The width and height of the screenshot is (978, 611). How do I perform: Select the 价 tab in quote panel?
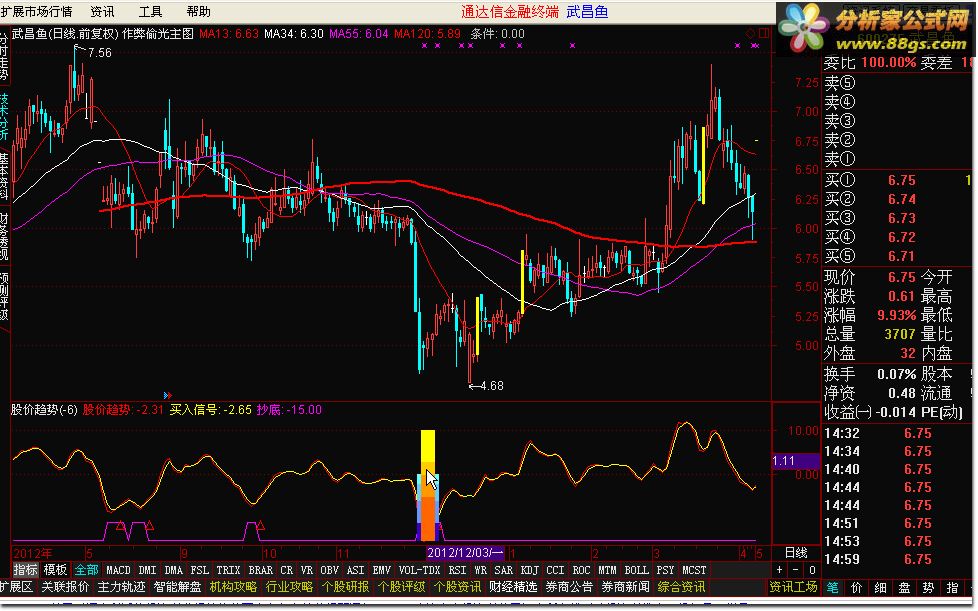click(857, 587)
